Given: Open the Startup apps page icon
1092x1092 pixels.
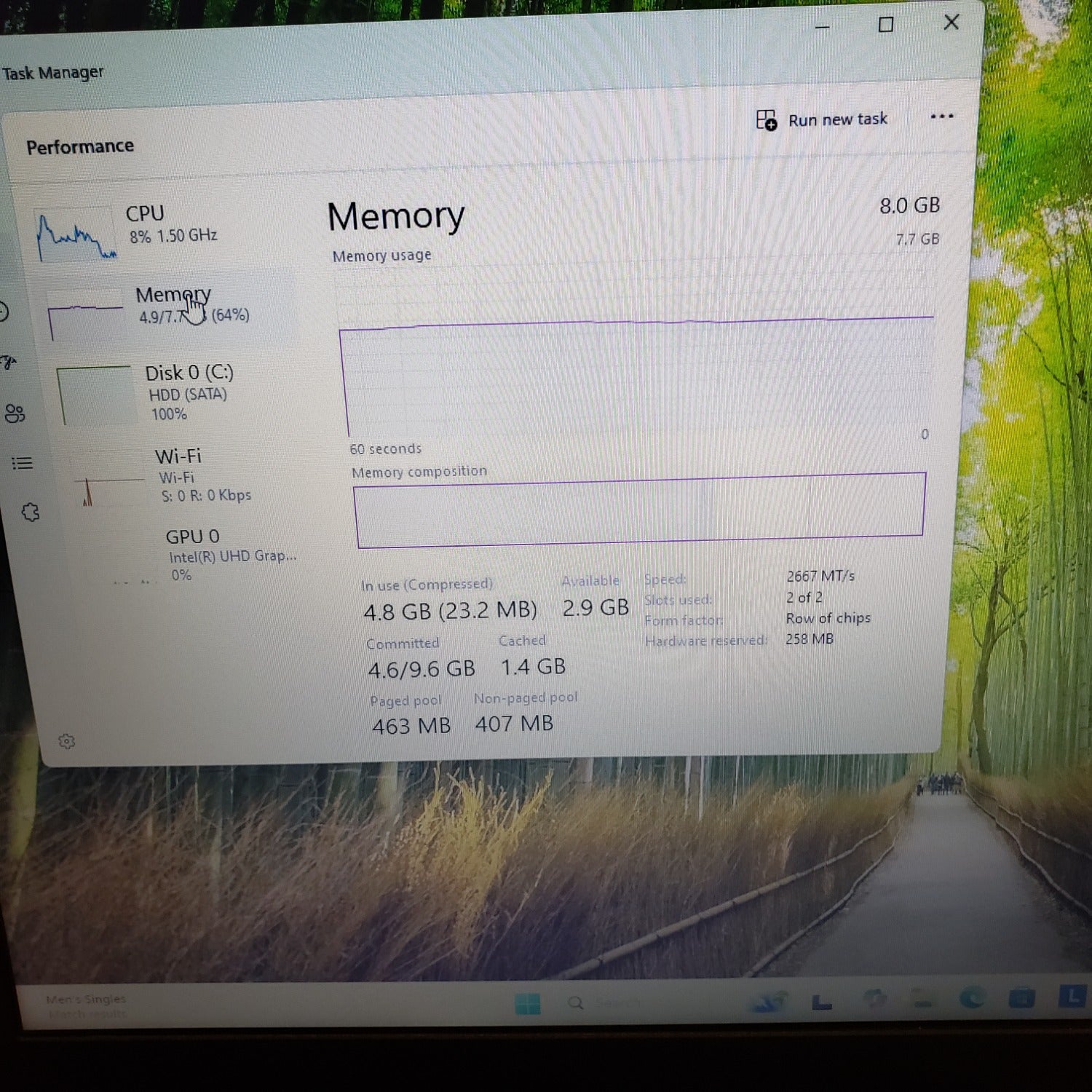Looking at the screenshot, I should pyautogui.click(x=7, y=362).
